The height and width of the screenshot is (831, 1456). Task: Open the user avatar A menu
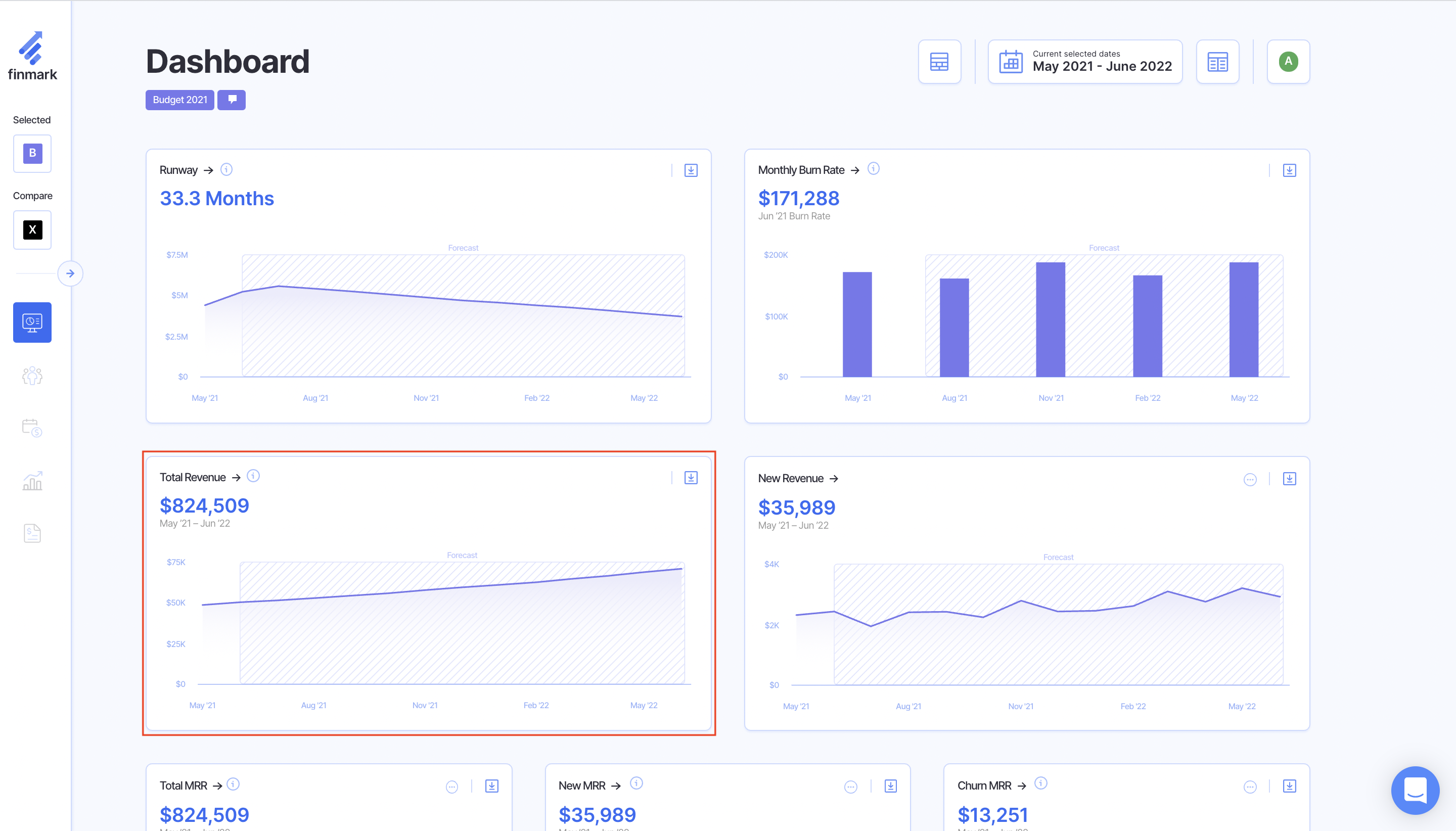coord(1288,62)
